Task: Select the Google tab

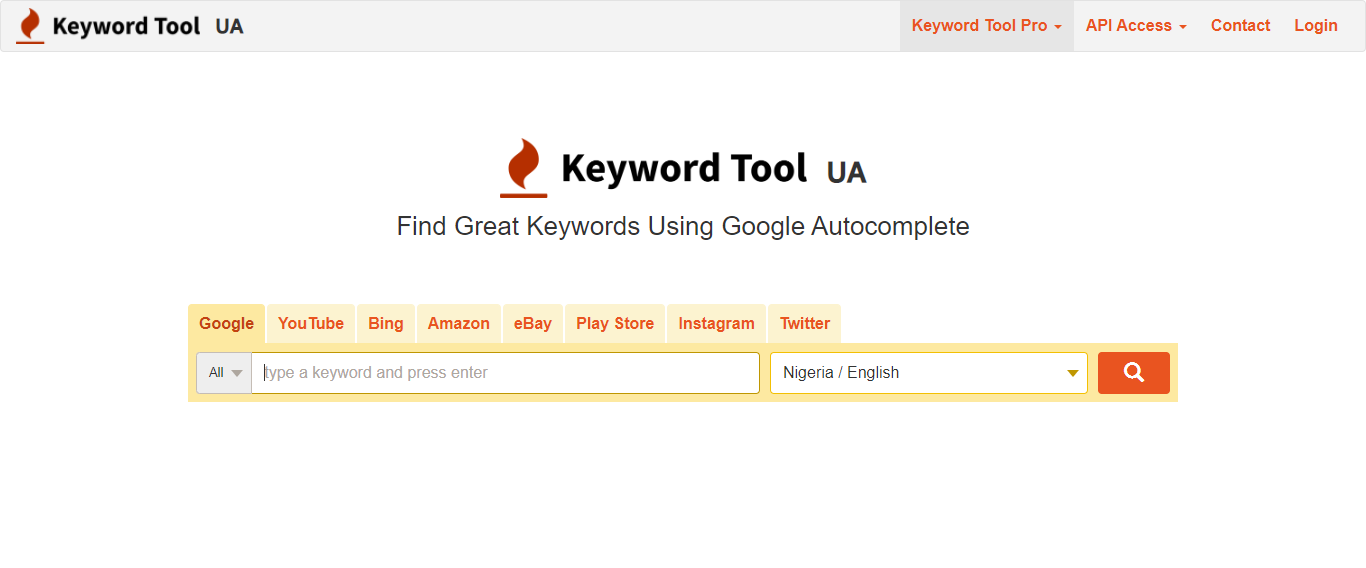Action: click(227, 324)
